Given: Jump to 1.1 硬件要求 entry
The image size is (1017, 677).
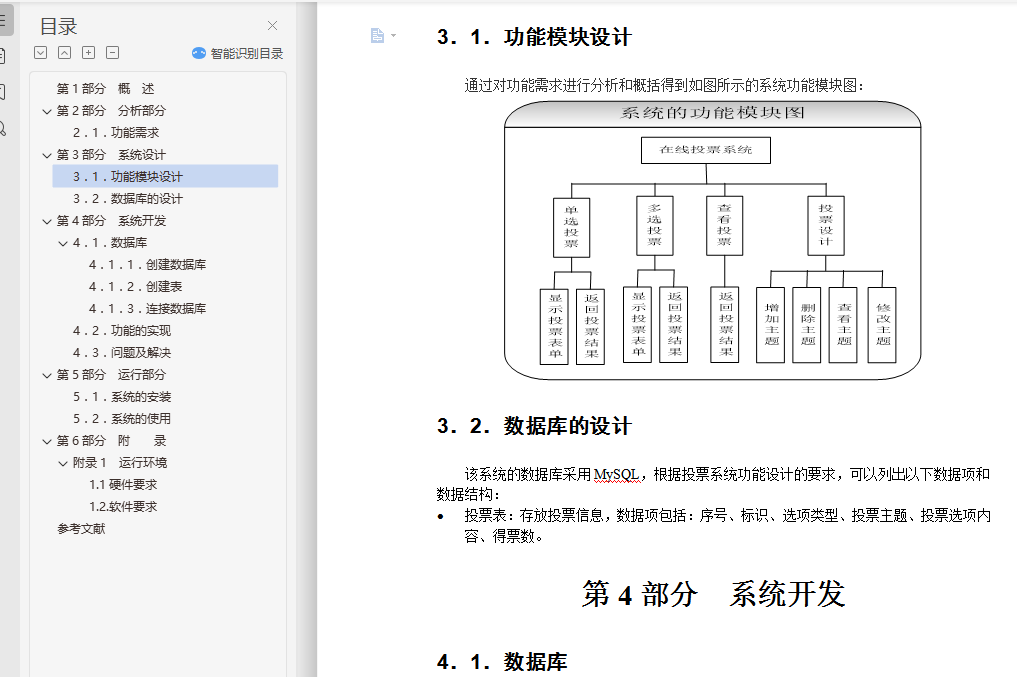Looking at the screenshot, I should (x=123, y=484).
